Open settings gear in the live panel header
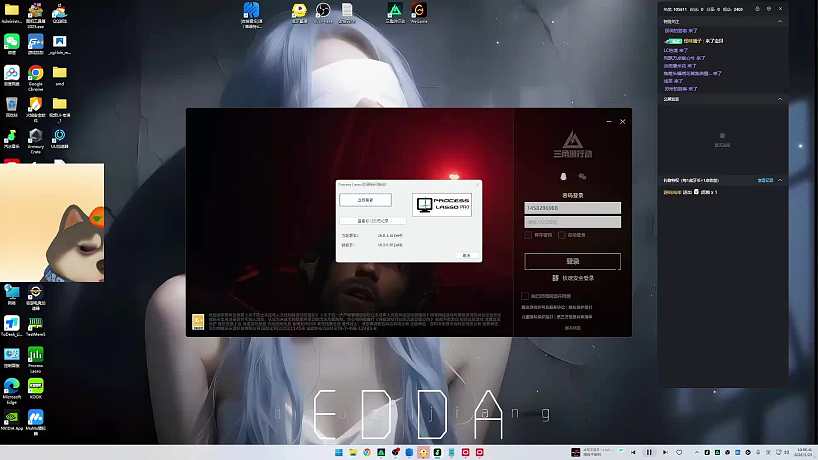This screenshot has height=460, width=818. click(769, 9)
